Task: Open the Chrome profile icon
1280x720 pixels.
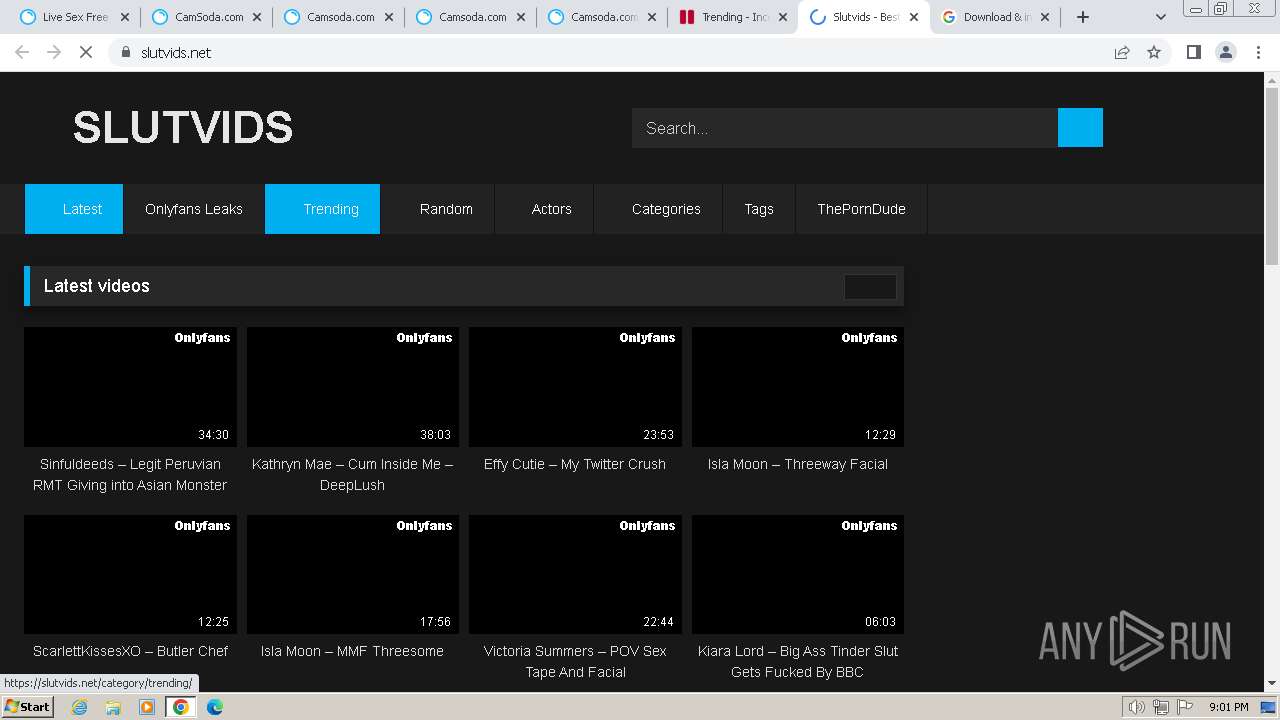Action: click(1225, 52)
